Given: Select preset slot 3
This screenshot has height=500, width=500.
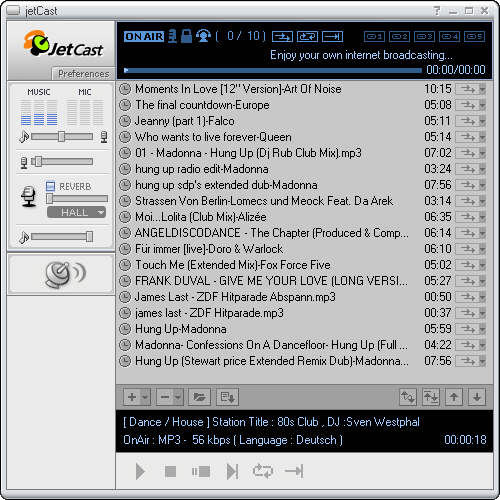Looking at the screenshot, I should pos(424,36).
